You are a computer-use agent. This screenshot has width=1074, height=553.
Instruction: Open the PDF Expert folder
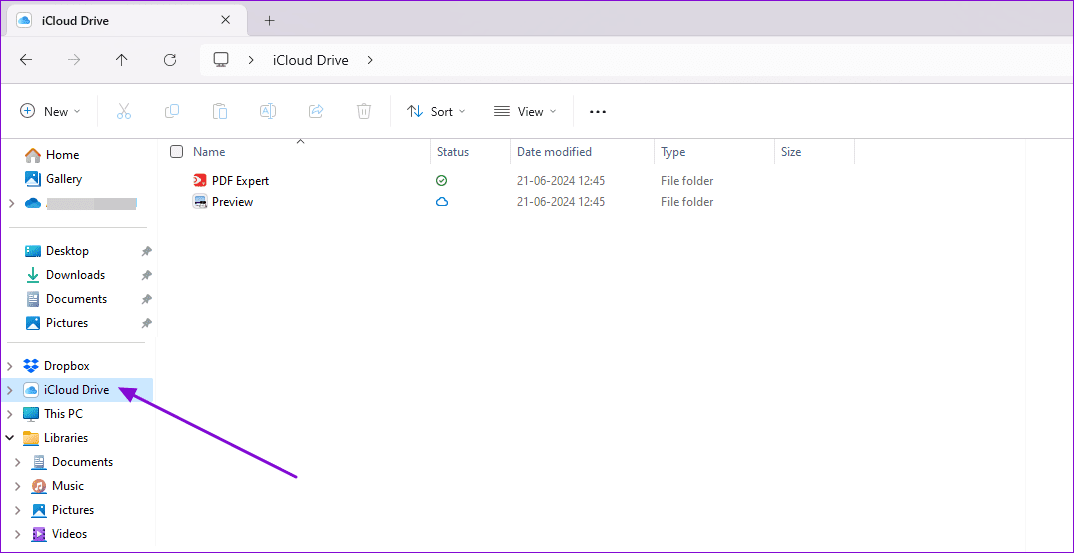tap(240, 181)
